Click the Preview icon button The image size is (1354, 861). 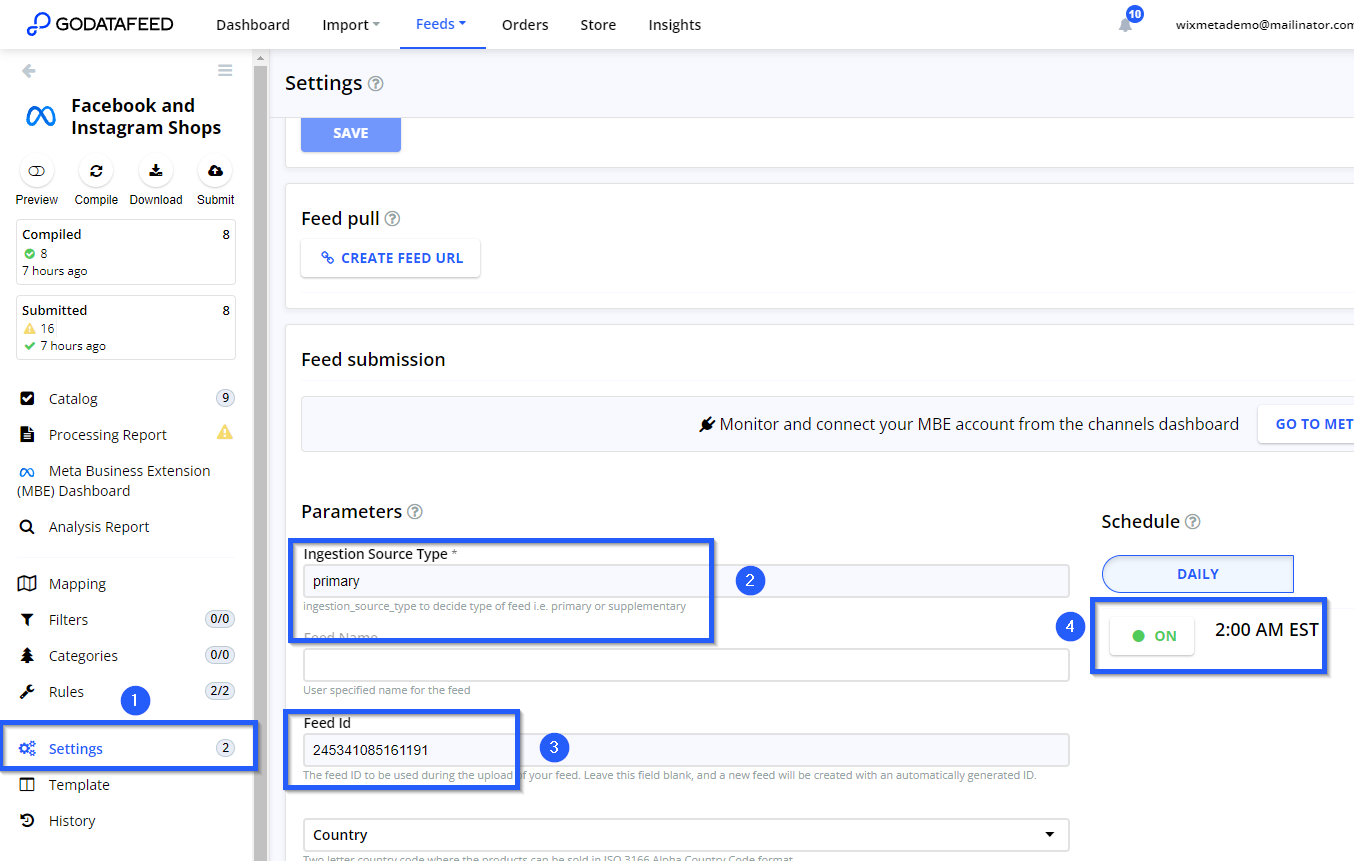(x=37, y=171)
